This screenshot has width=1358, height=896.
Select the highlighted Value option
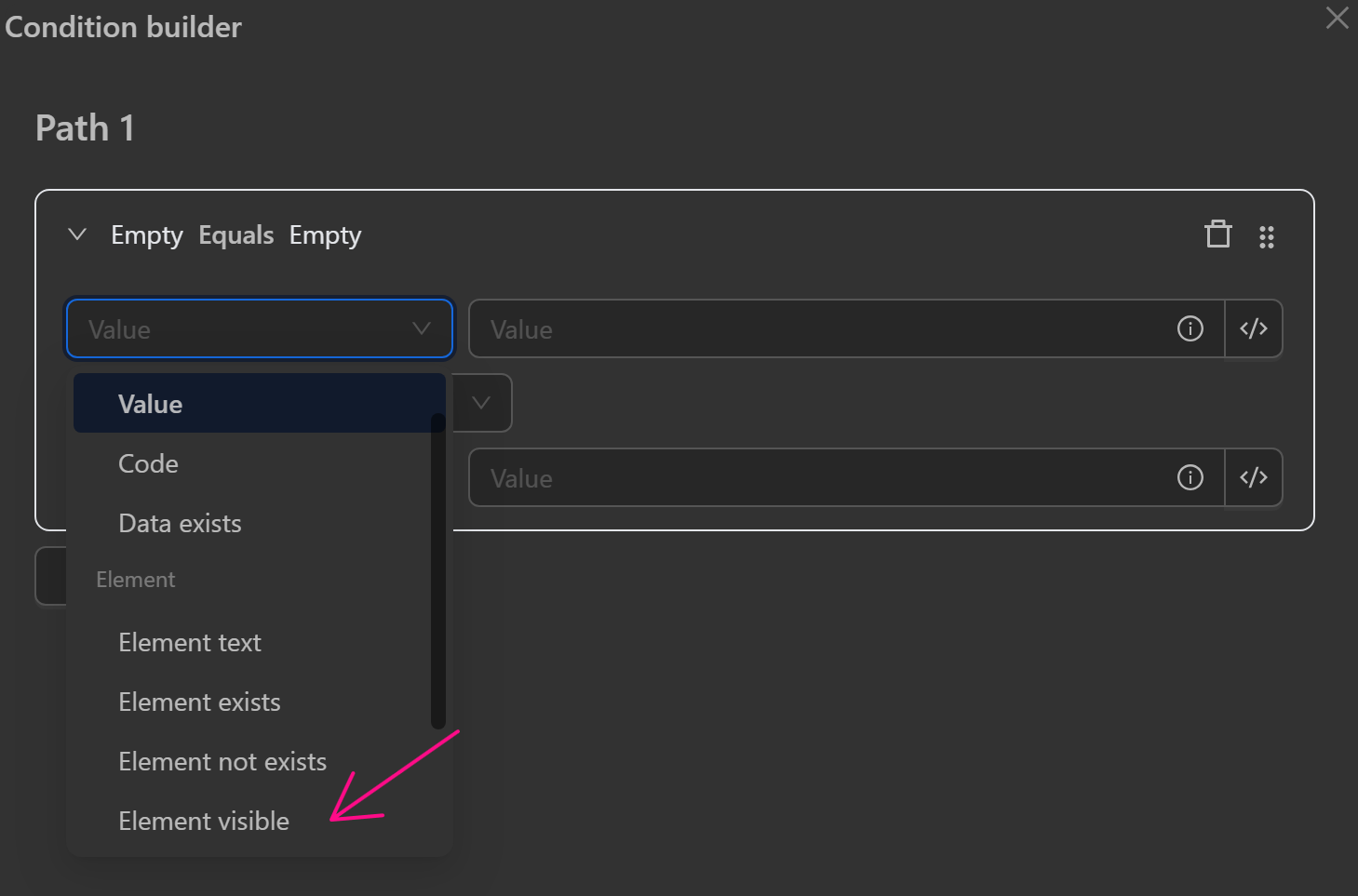pyautogui.click(x=251, y=404)
